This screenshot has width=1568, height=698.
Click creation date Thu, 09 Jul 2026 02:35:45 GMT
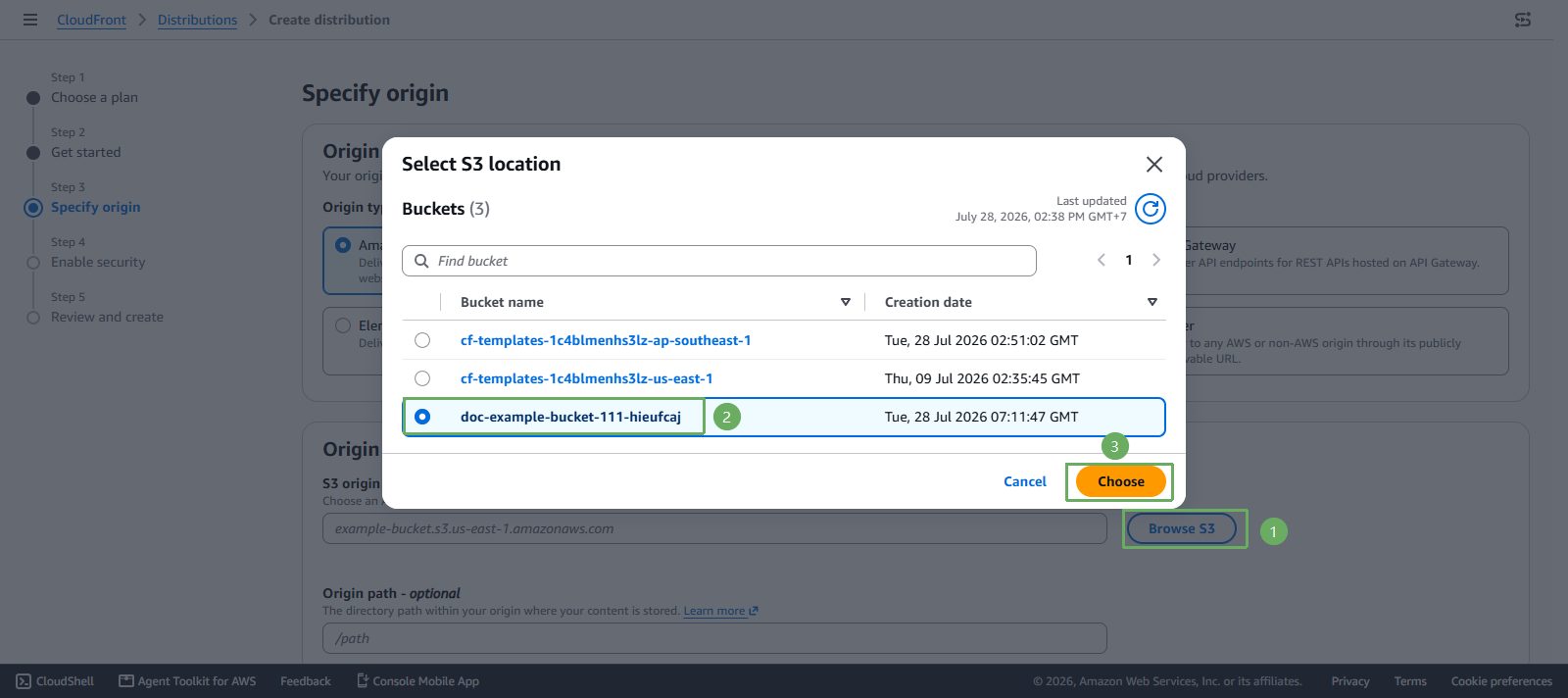point(982,378)
